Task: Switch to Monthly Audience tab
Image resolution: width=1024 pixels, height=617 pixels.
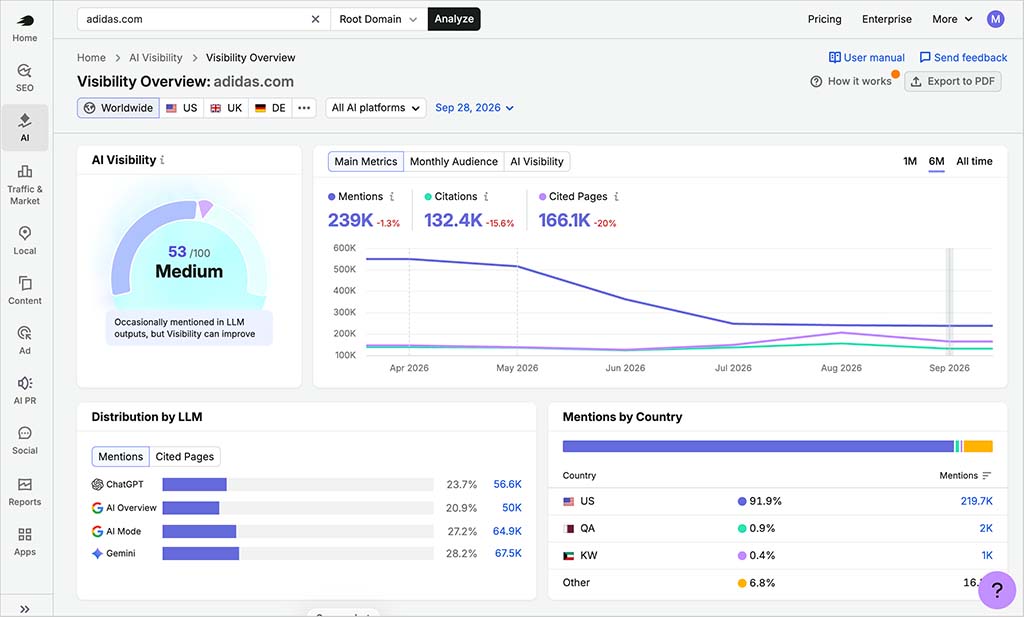Action: click(454, 161)
